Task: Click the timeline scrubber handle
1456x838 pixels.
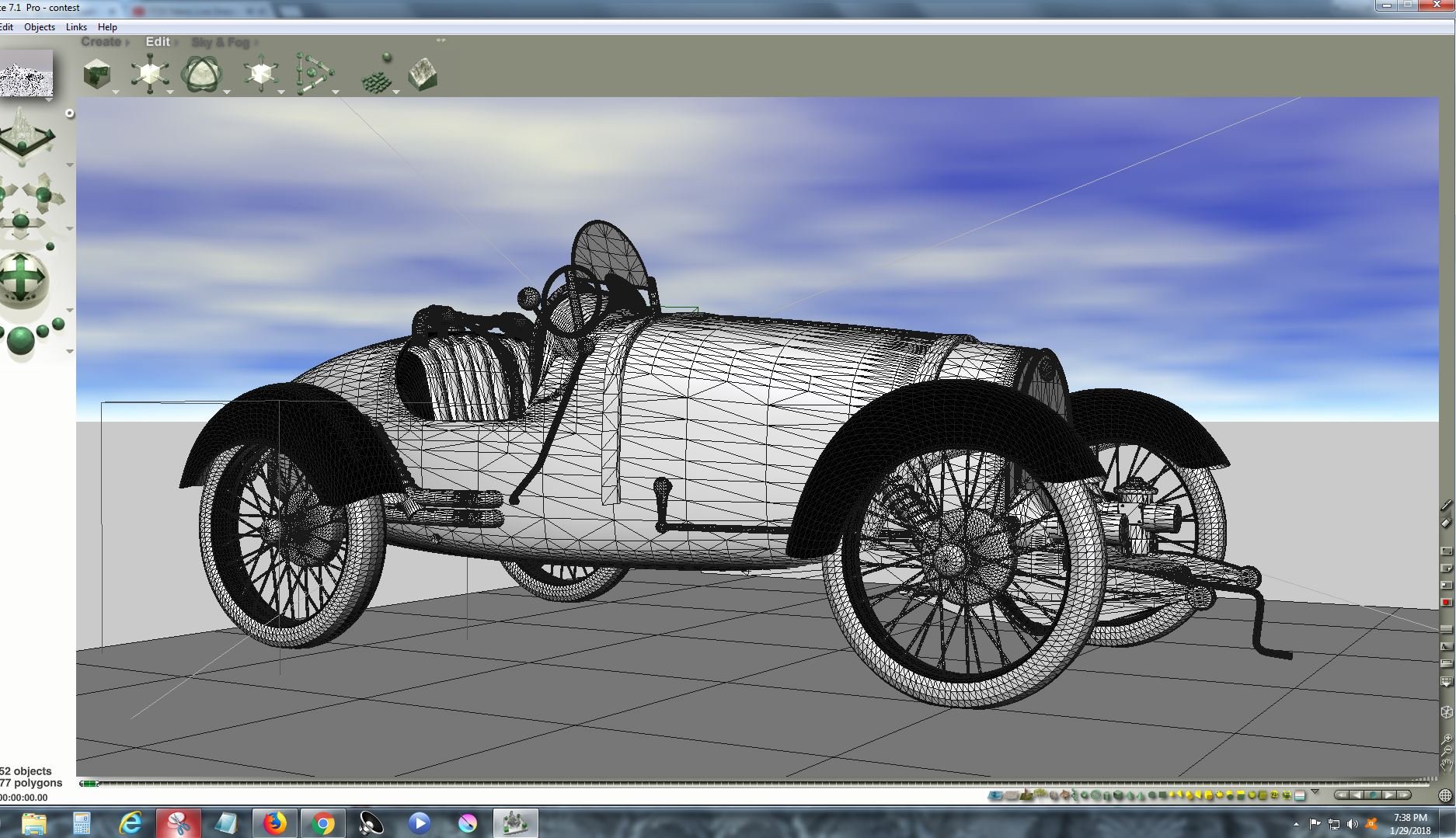Action: [x=89, y=784]
